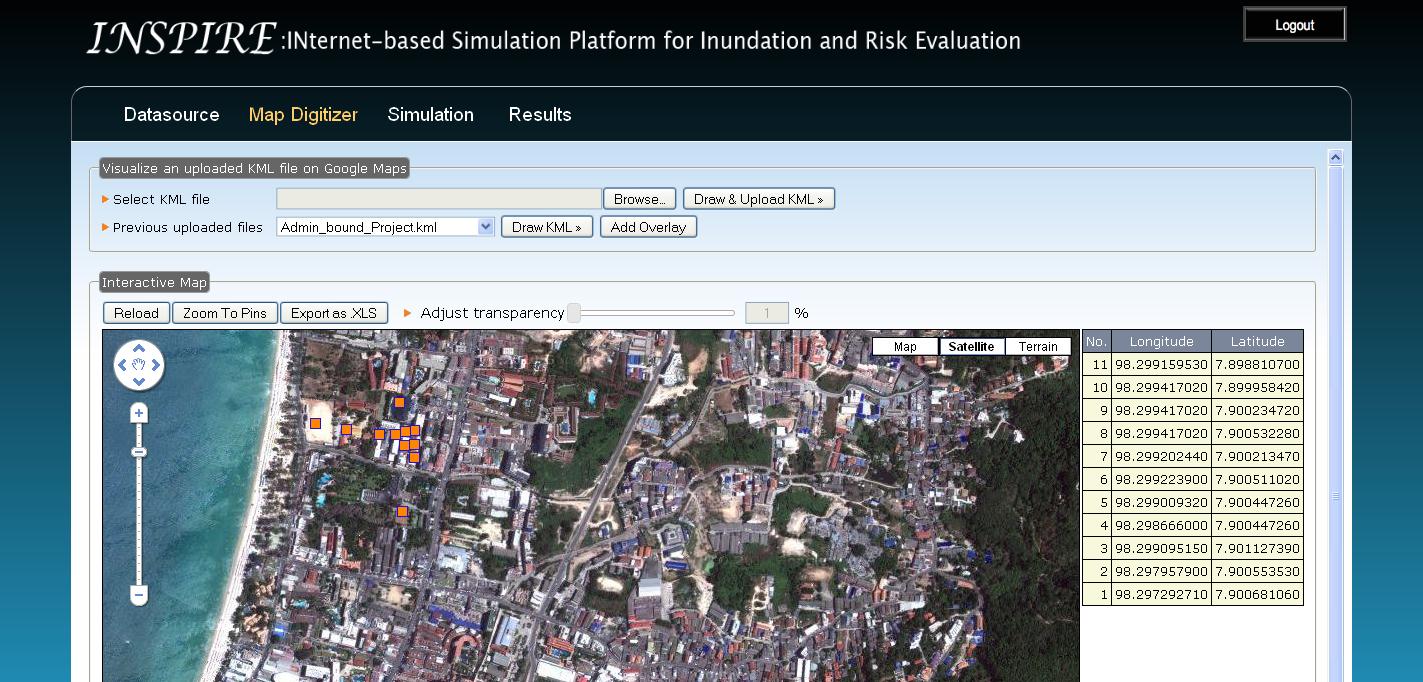Go to the Simulation tab
1423x682 pixels.
tap(430, 115)
